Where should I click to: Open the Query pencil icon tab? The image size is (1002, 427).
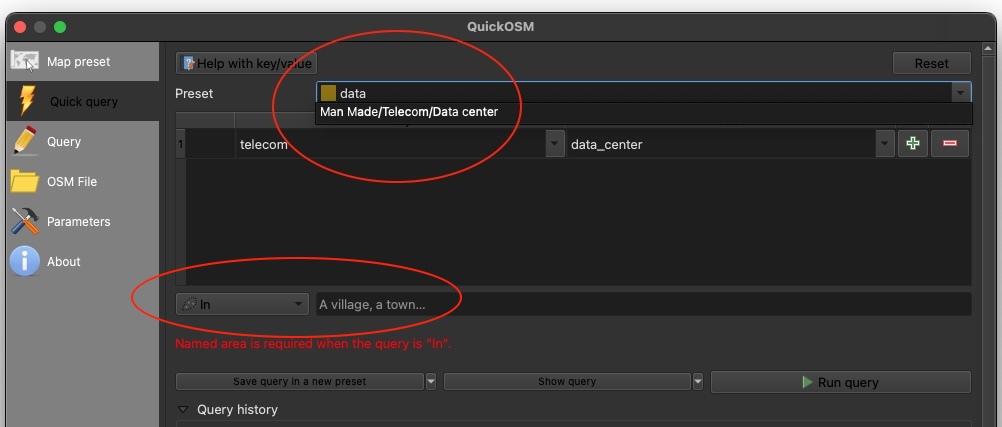25,141
